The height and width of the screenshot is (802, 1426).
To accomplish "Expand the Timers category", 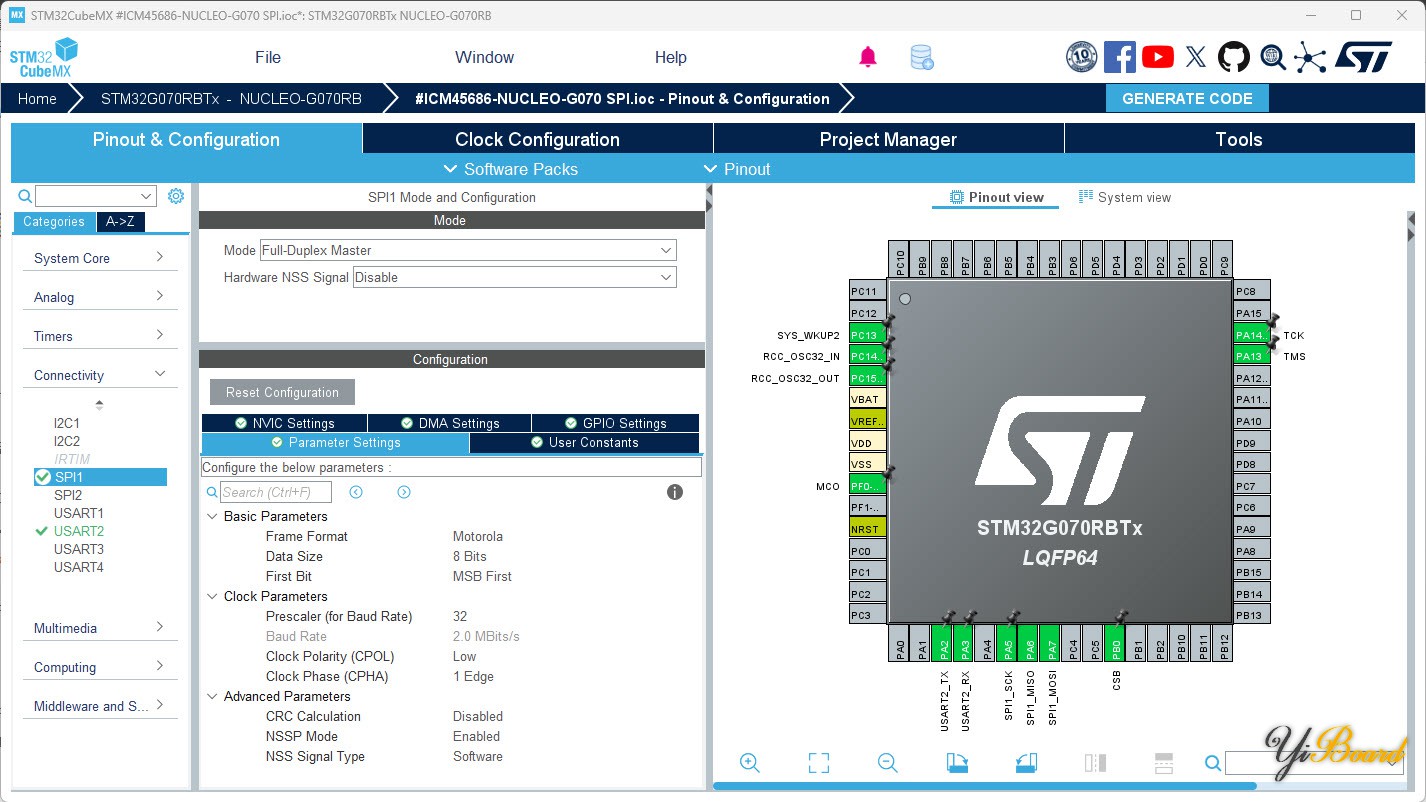I will coord(100,336).
